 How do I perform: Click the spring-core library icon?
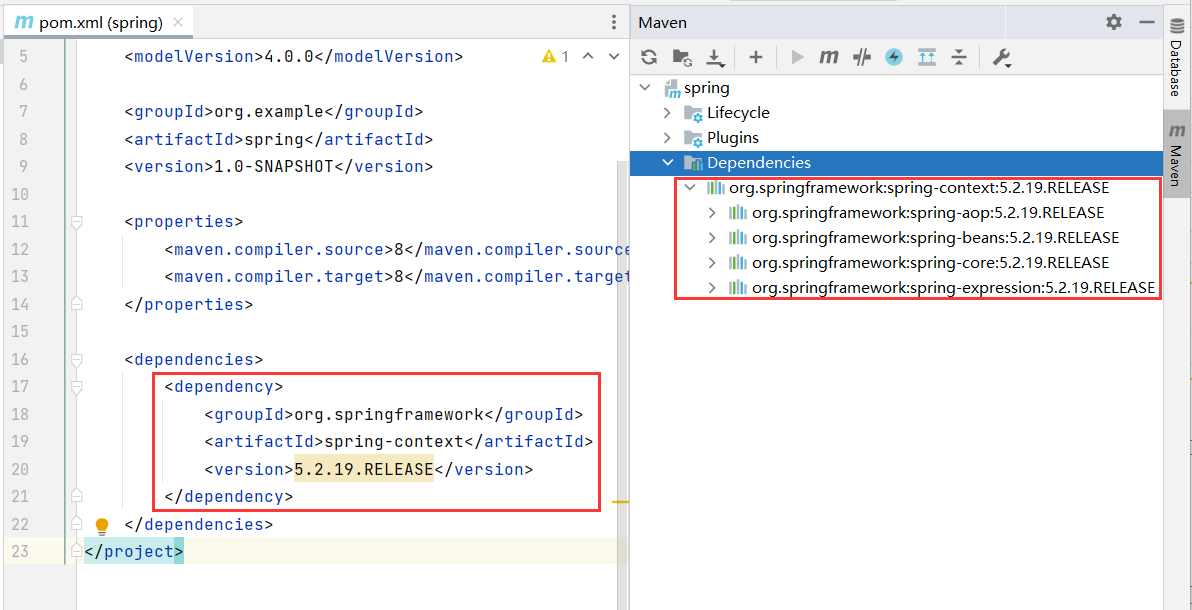(x=737, y=263)
